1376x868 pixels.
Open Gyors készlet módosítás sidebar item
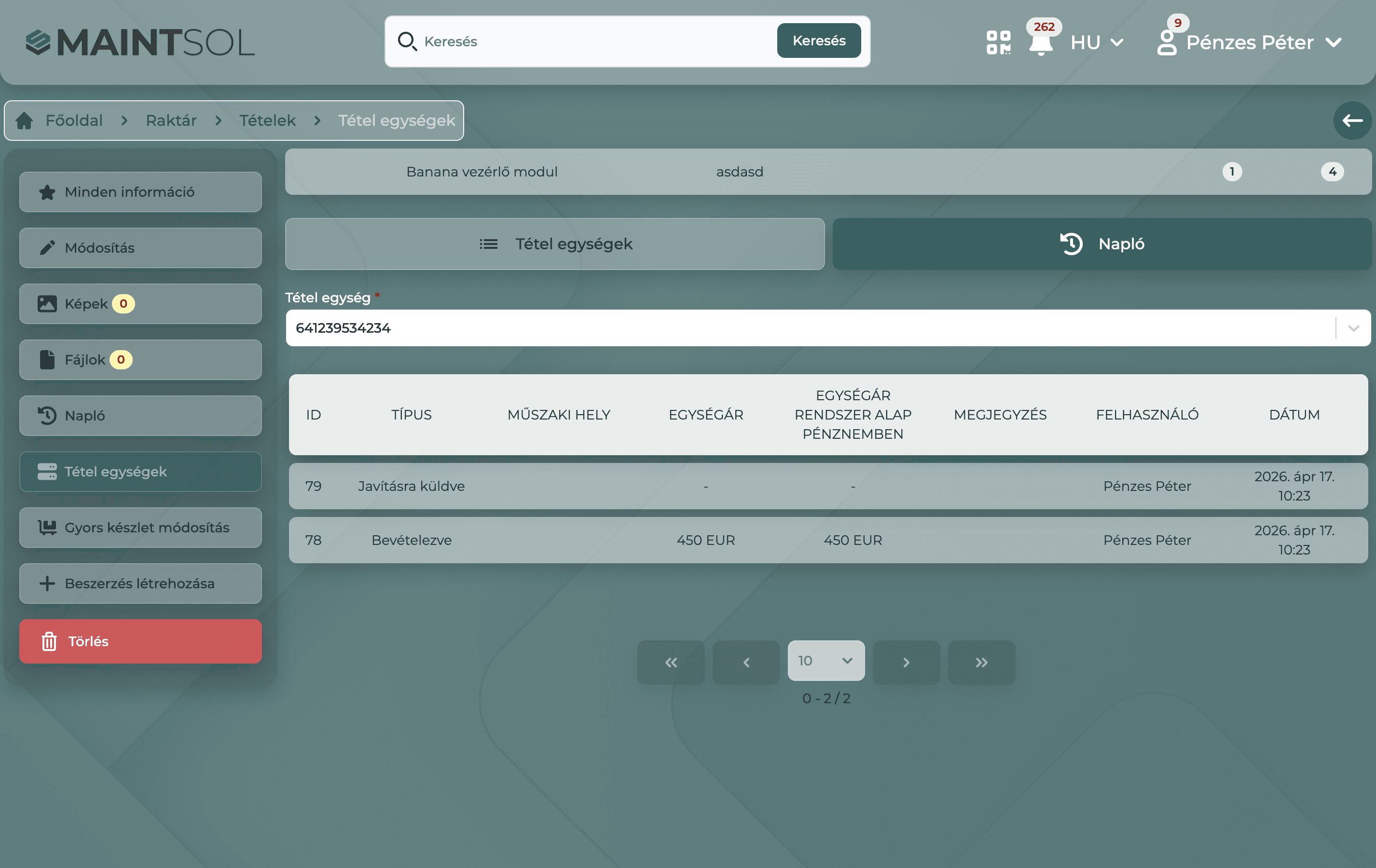140,528
